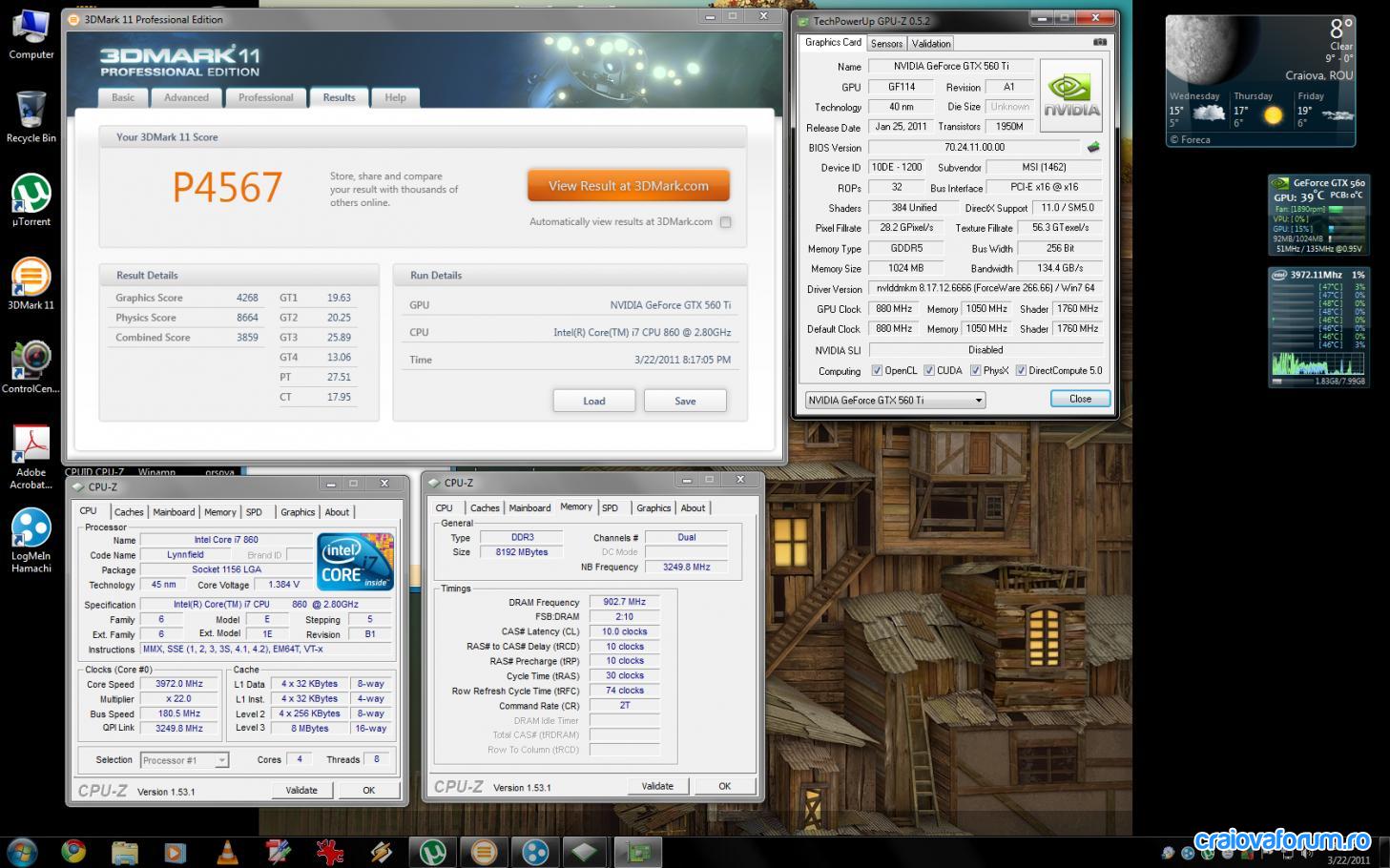Open the Recycle Bin desktop icon
Screen dimensions: 1390x868
tap(31, 117)
